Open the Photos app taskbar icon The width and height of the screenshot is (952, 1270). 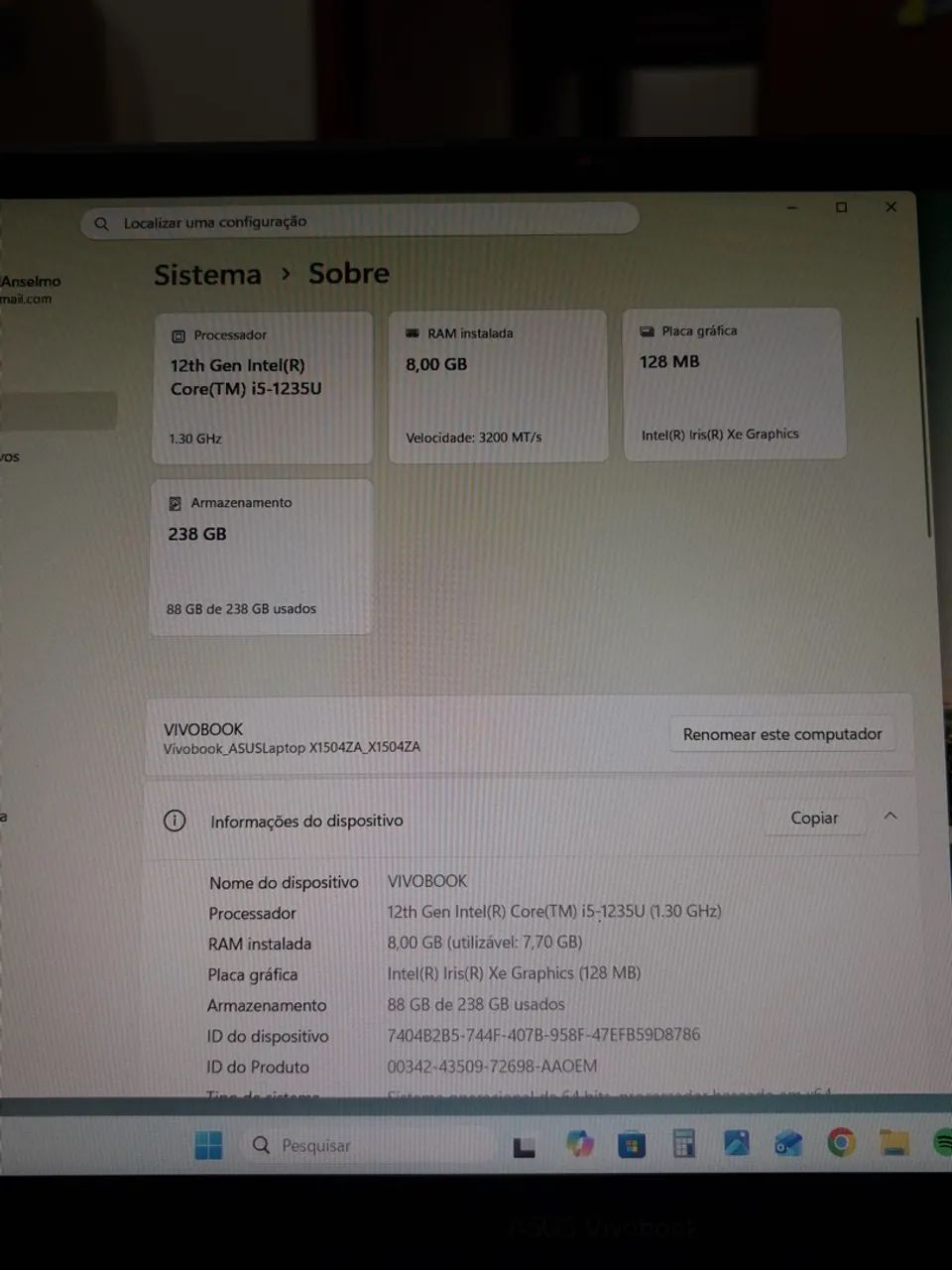pyautogui.click(x=737, y=1143)
